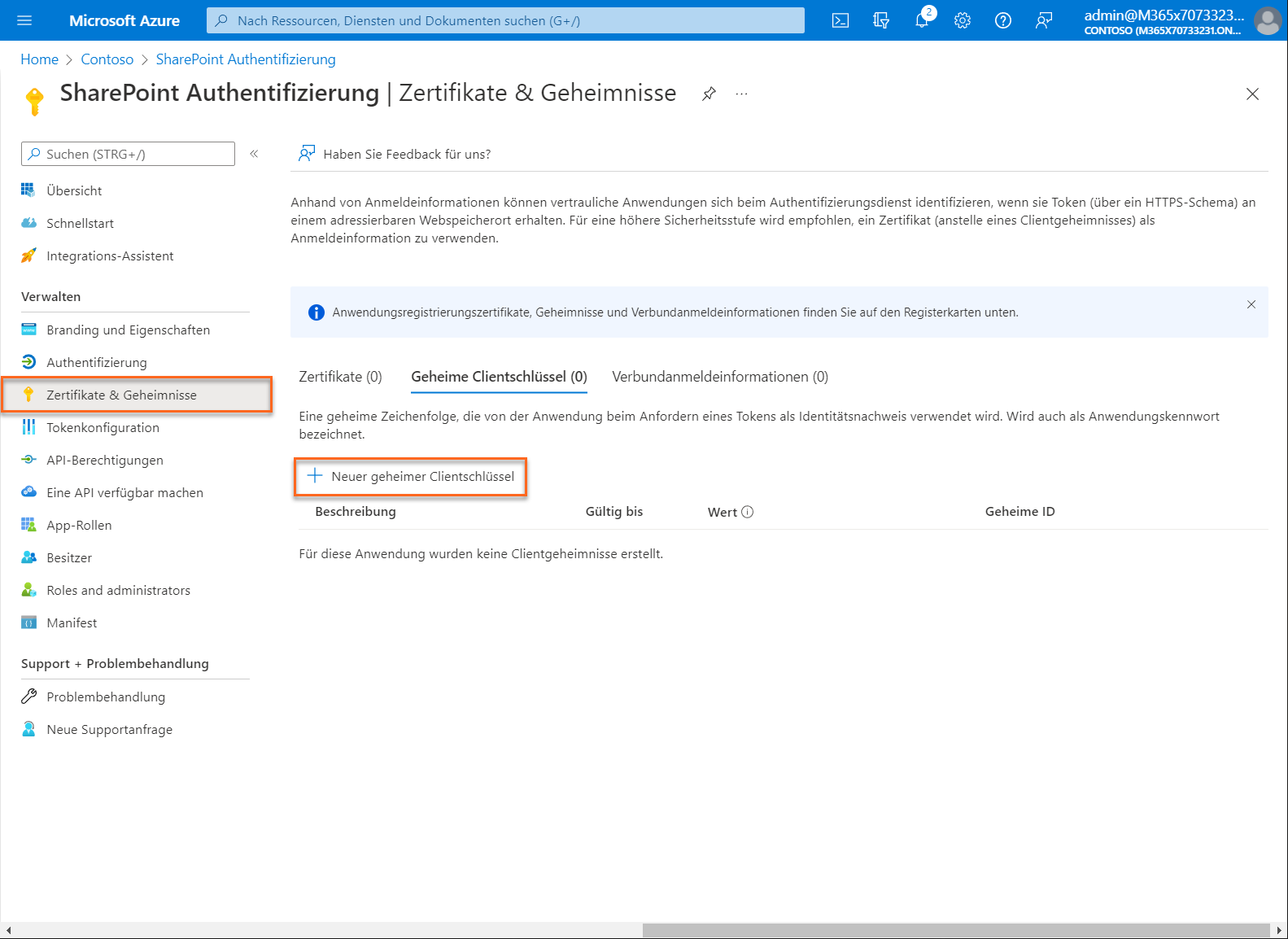Image resolution: width=1288 pixels, height=939 pixels.
Task: Click SharePoint Authentifizierung breadcrumb
Action: (x=246, y=59)
